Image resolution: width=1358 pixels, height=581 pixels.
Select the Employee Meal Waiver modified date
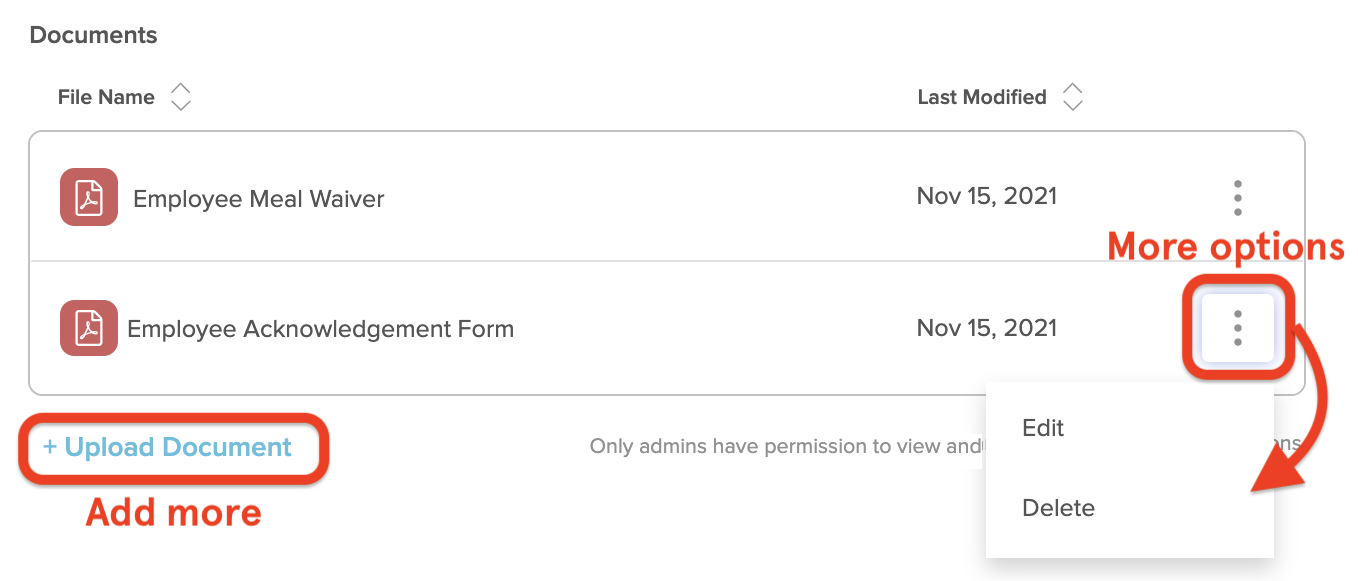tap(987, 196)
